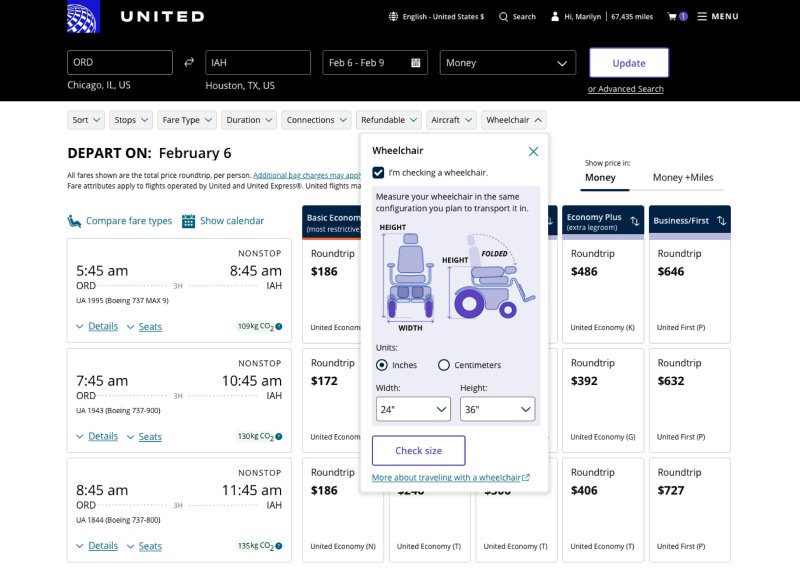The height and width of the screenshot is (577, 800).
Task: Open the main MENU
Action: pyautogui.click(x=717, y=17)
